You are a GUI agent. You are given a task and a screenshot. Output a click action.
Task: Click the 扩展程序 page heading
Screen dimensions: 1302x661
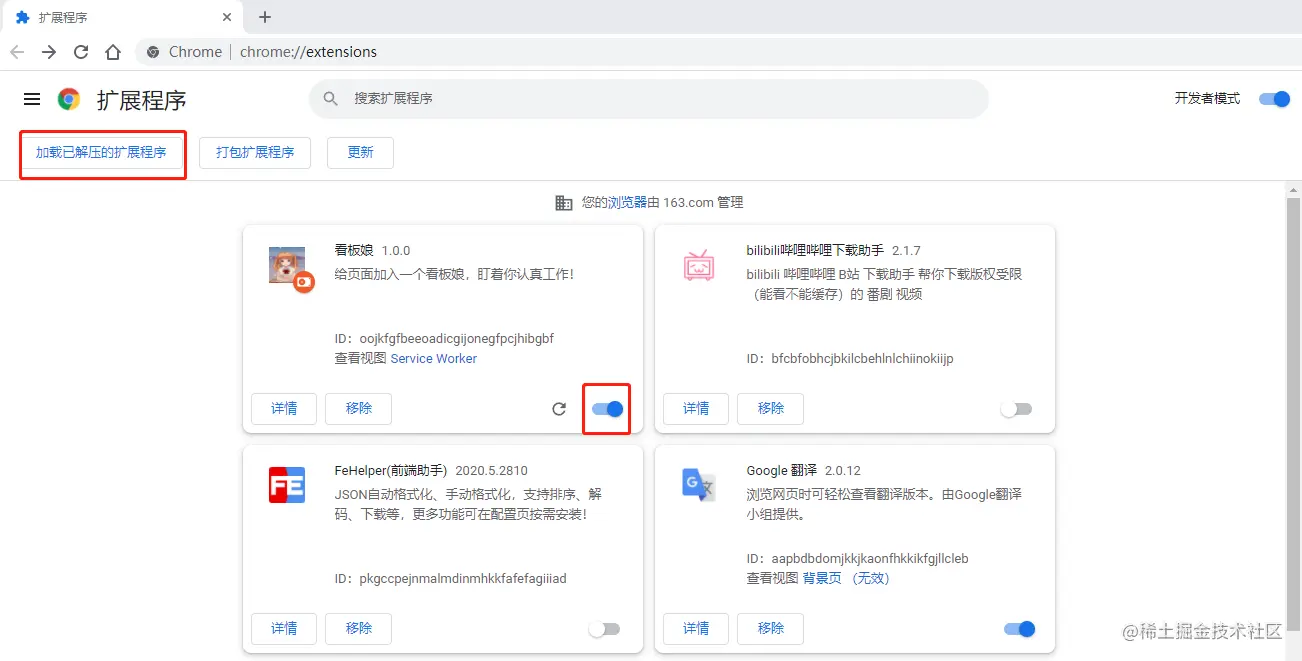point(141,100)
